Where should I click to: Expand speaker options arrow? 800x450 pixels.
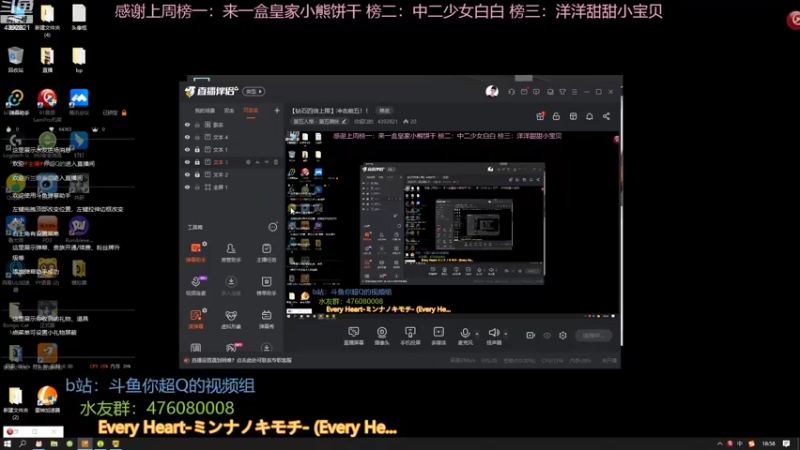(x=506, y=334)
